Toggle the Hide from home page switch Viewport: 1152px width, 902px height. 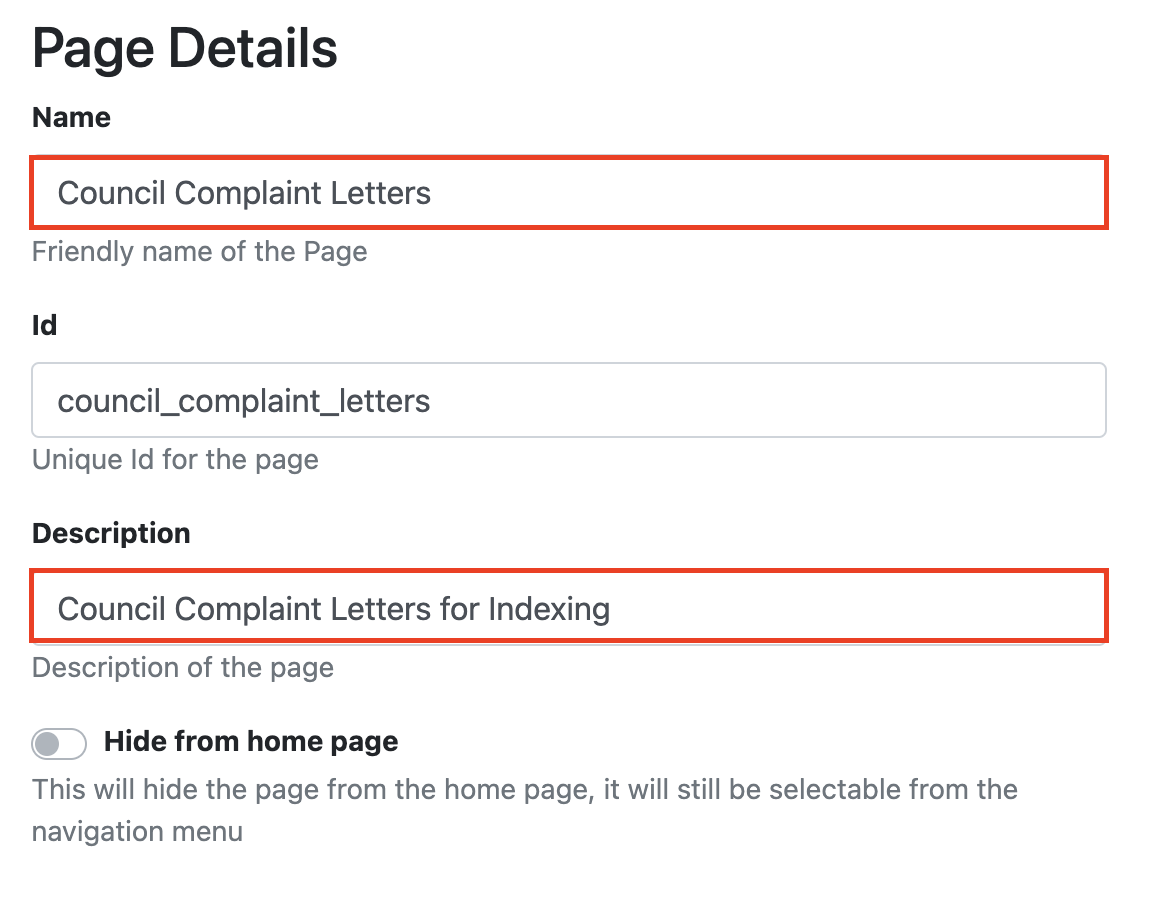[x=59, y=743]
